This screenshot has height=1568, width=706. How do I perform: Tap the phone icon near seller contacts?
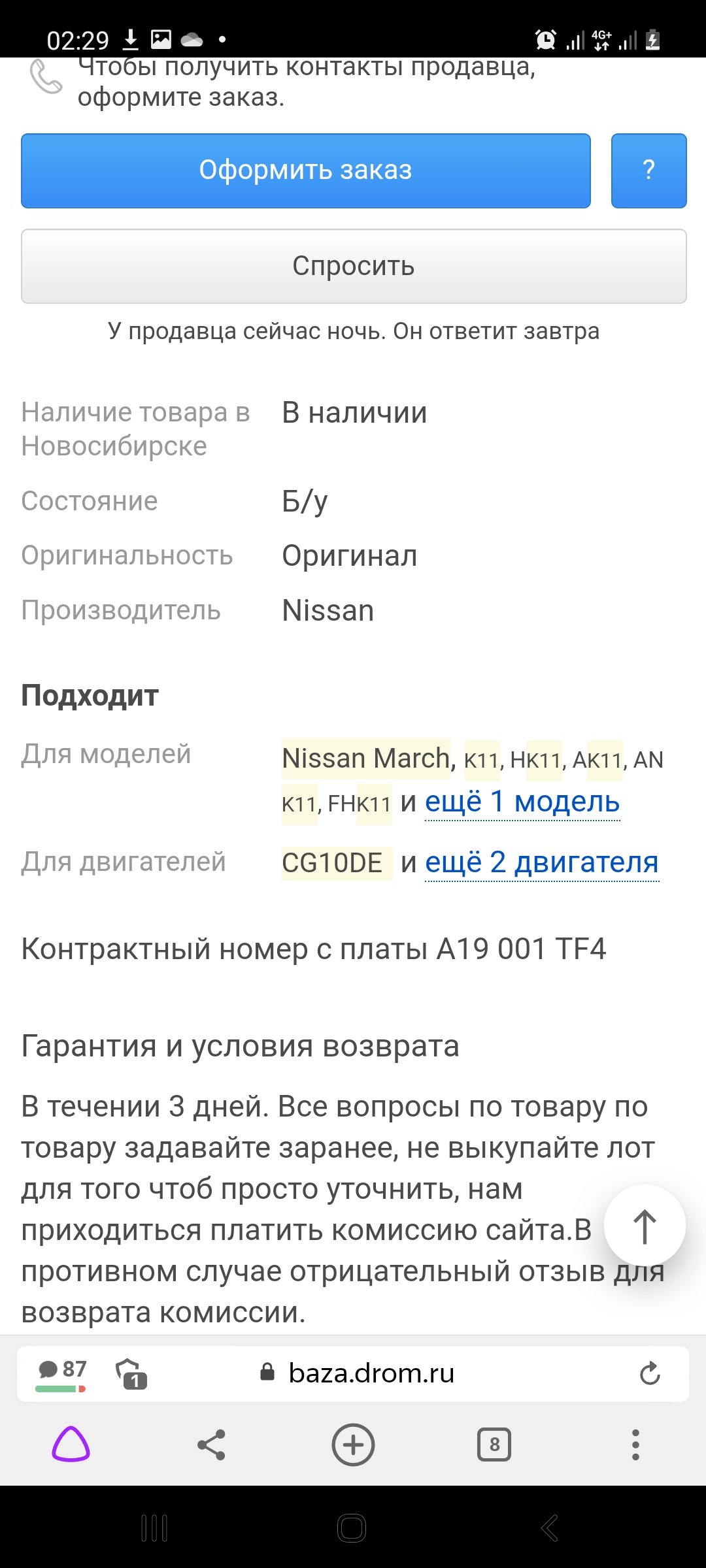point(46,77)
